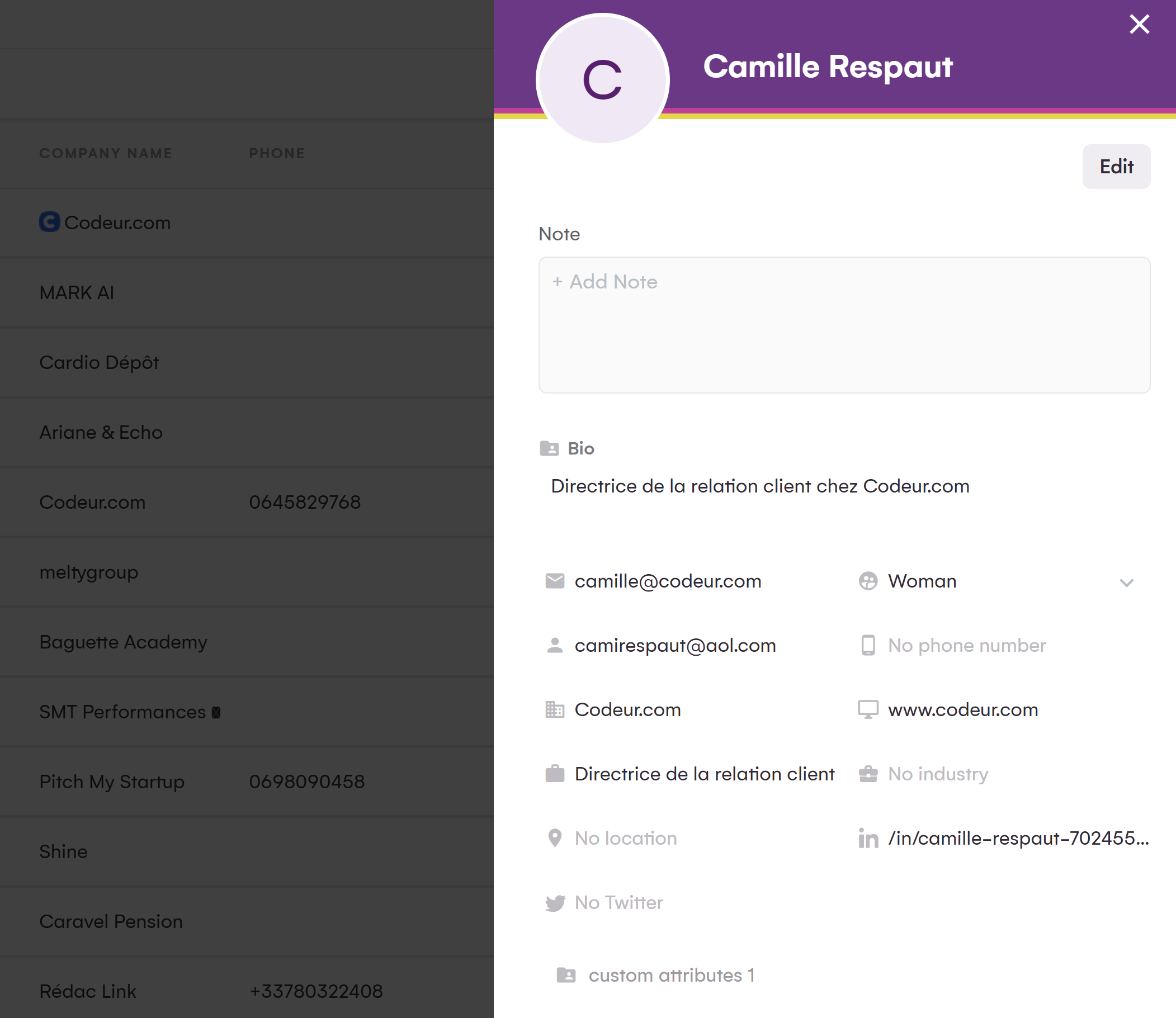This screenshot has width=1176, height=1018.
Task: Select the Pitch My Startup row
Action: (111, 781)
